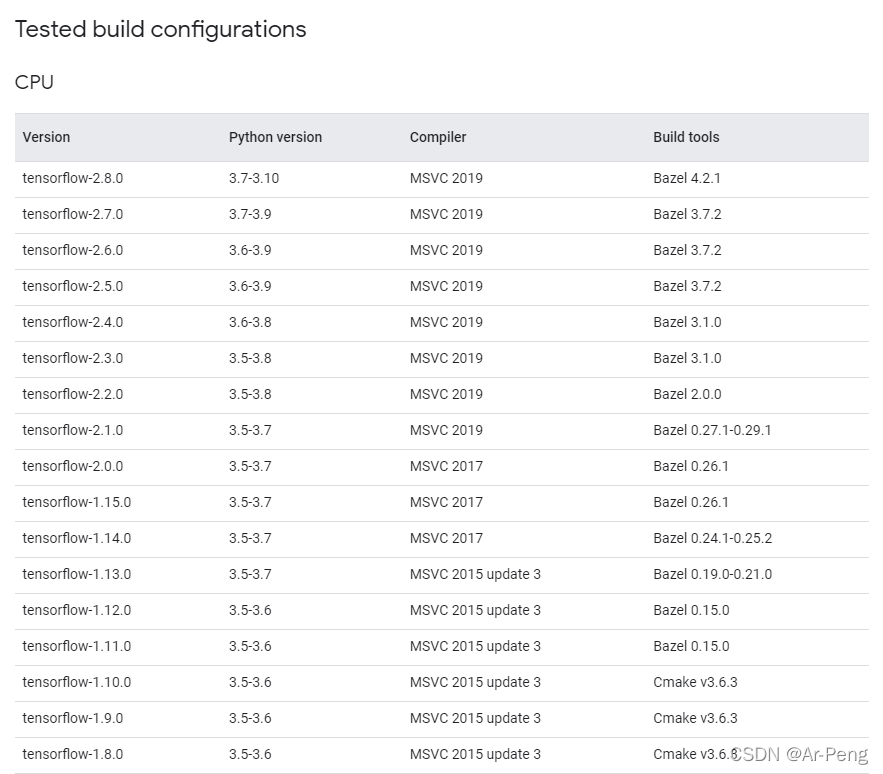Click Python 3.6-3.8 for tensorflow-2.4.0
The height and width of the screenshot is (774, 883).
(250, 322)
